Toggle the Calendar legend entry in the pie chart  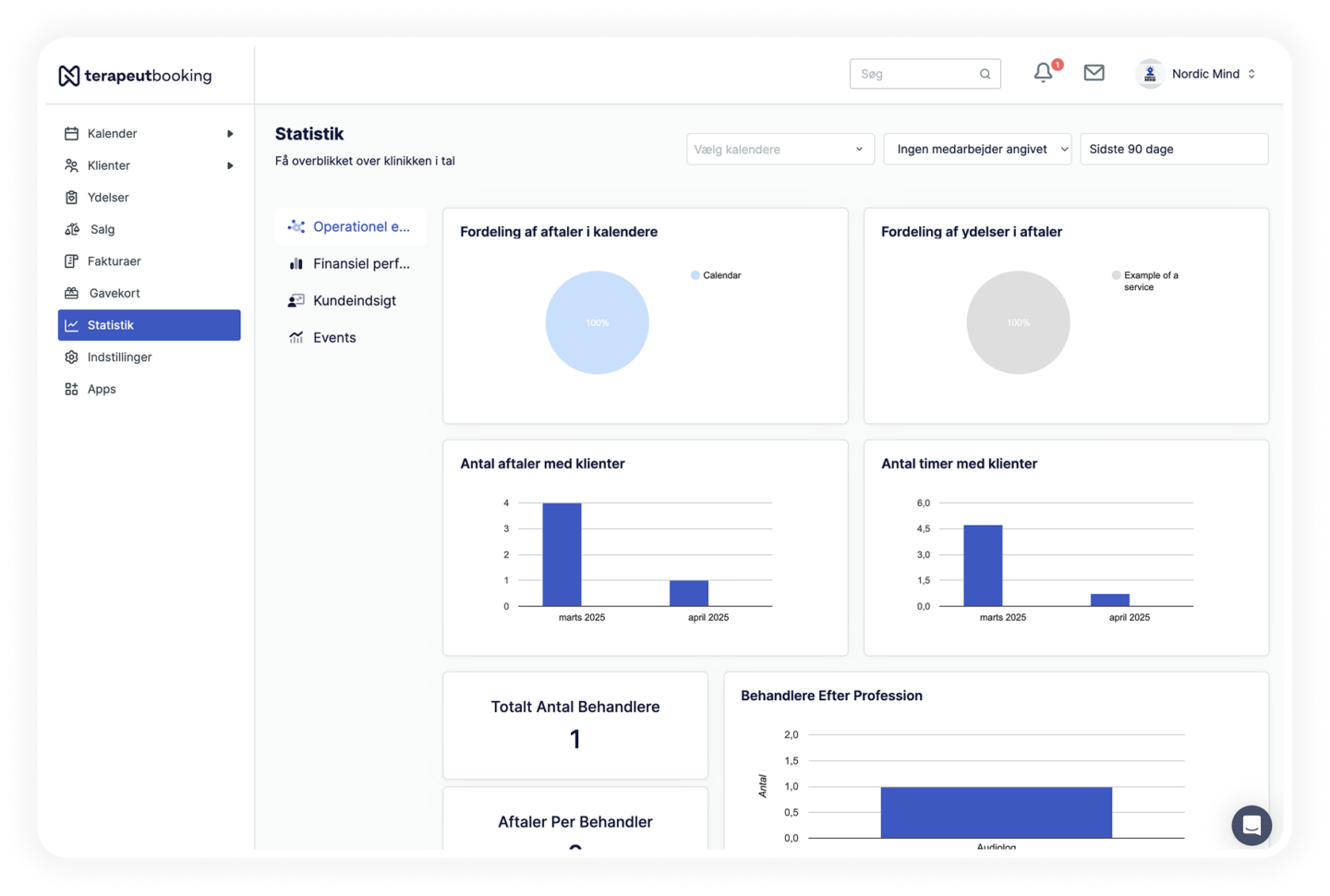716,275
